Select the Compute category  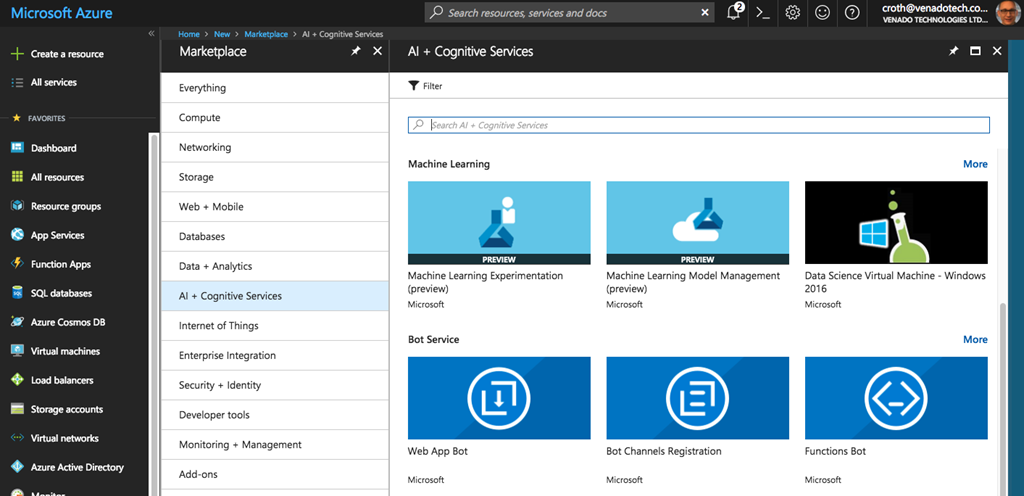pos(275,117)
